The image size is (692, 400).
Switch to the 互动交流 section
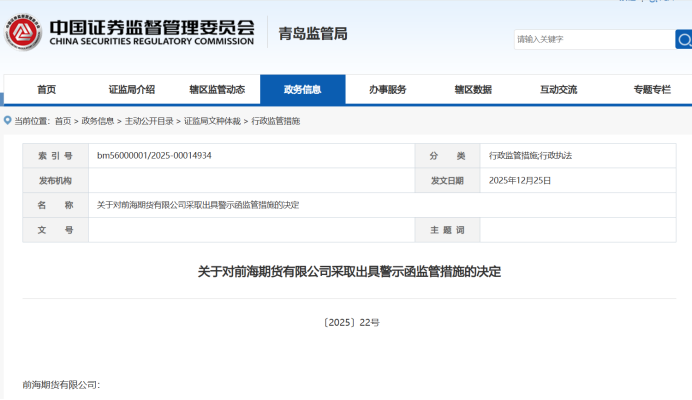(x=558, y=90)
